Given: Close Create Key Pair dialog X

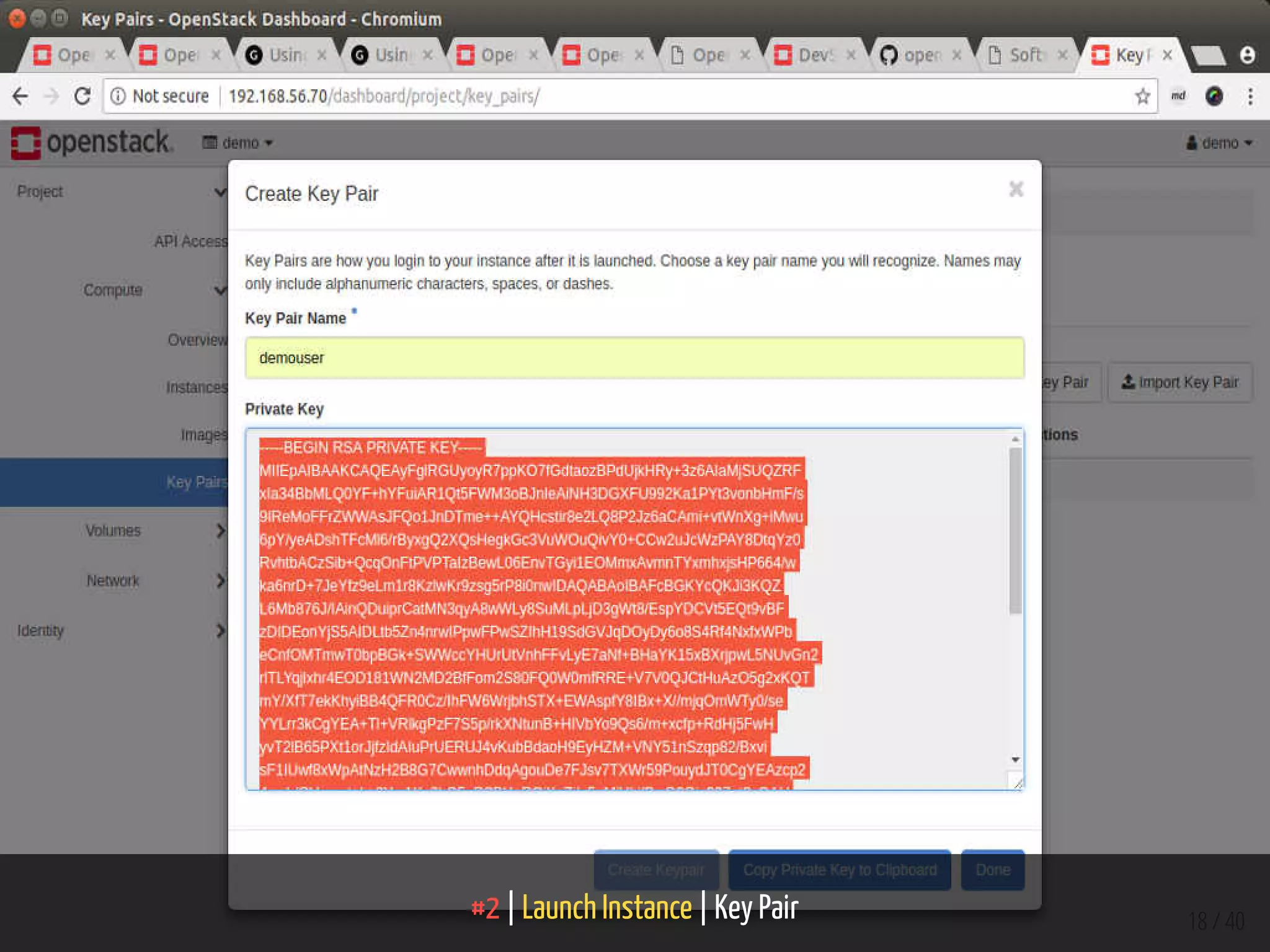Looking at the screenshot, I should coord(1016,189).
